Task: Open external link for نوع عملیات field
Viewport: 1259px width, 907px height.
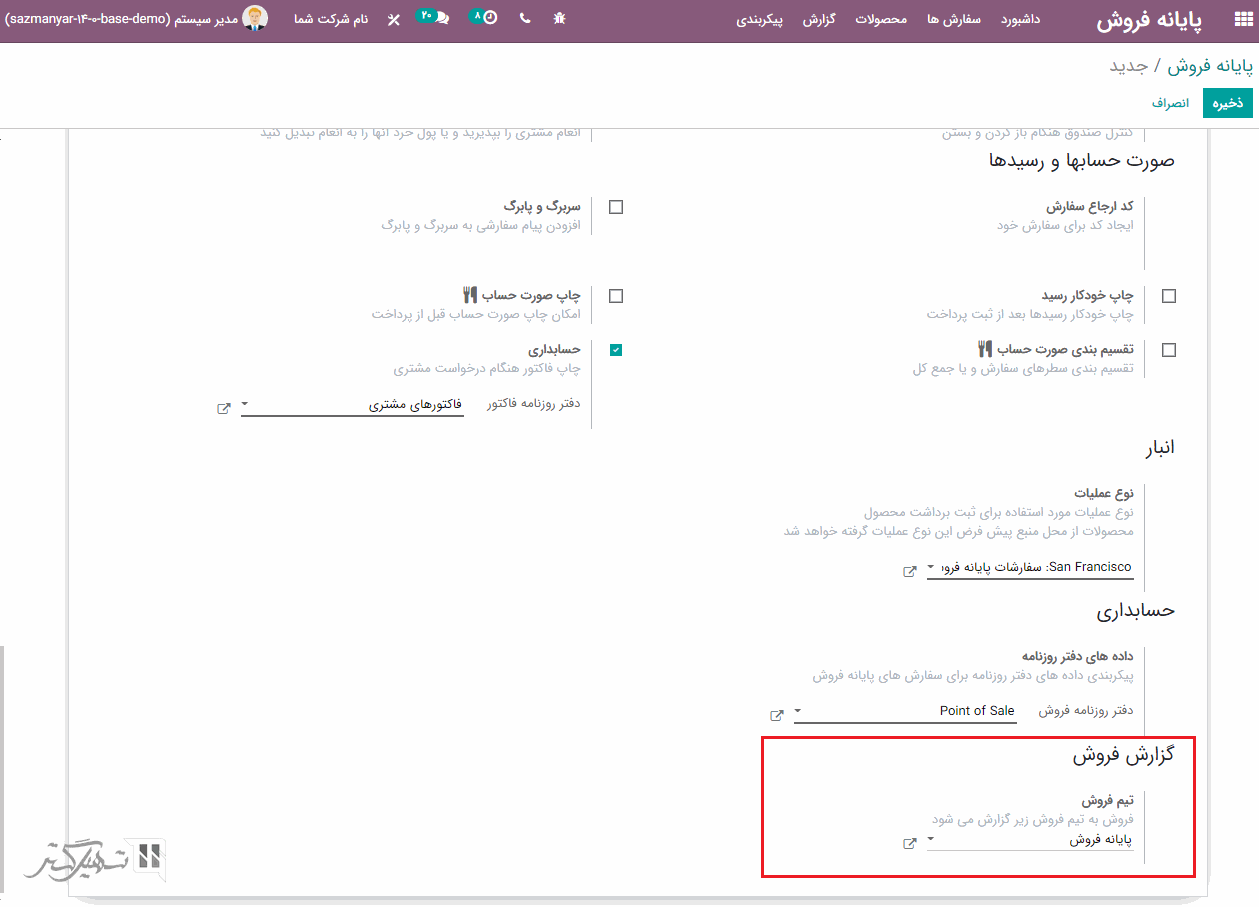Action: tap(909, 571)
